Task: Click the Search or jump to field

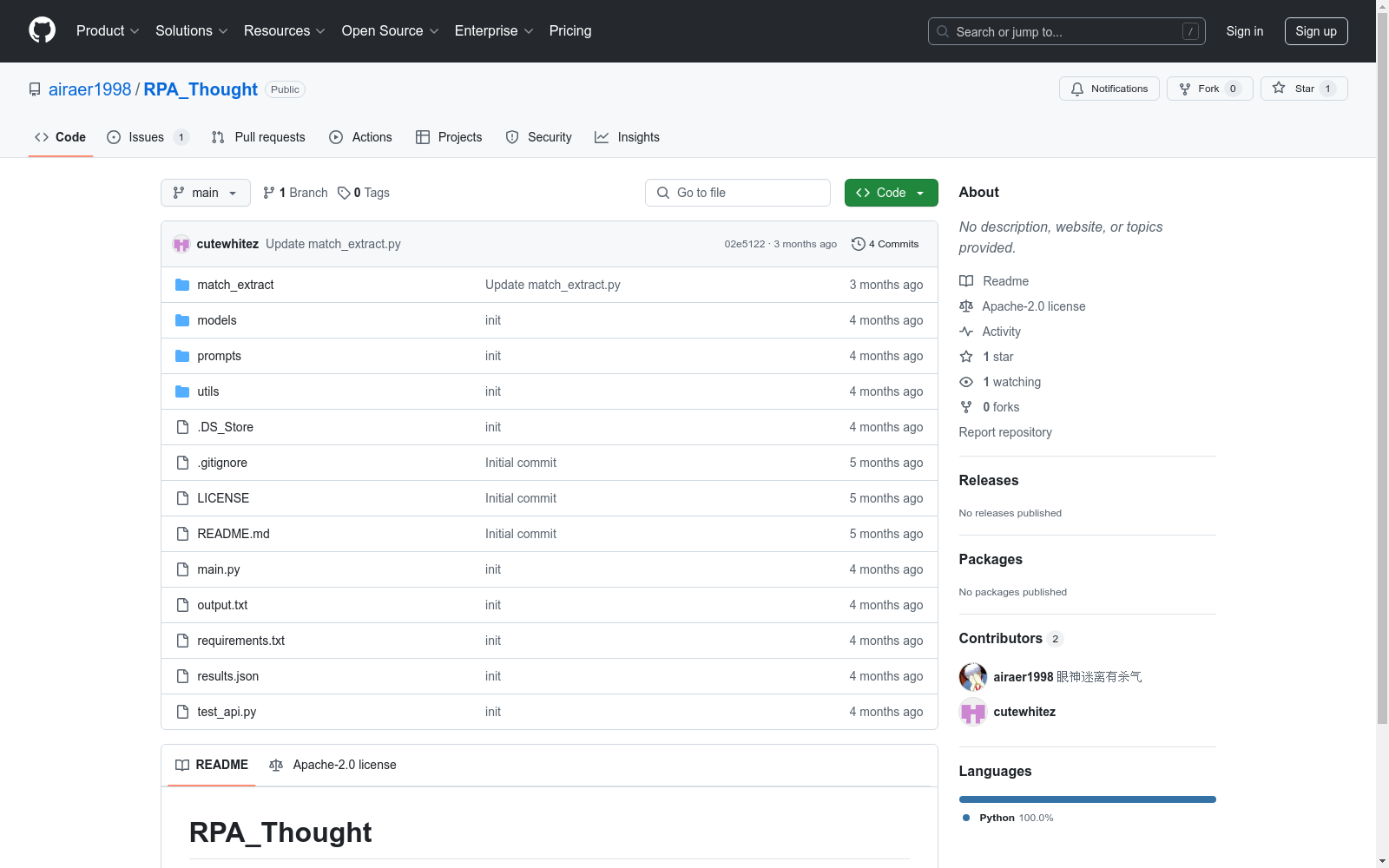Action: (1067, 31)
